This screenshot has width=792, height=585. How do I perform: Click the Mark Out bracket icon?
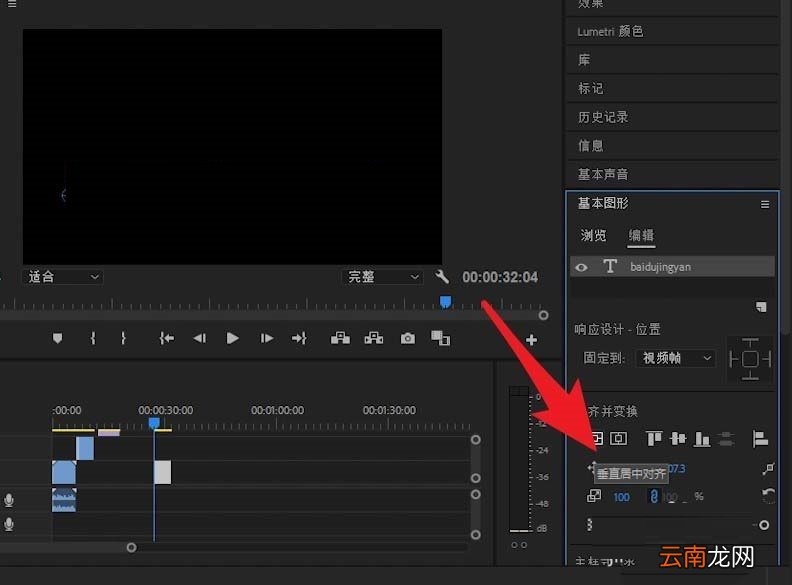coord(123,338)
